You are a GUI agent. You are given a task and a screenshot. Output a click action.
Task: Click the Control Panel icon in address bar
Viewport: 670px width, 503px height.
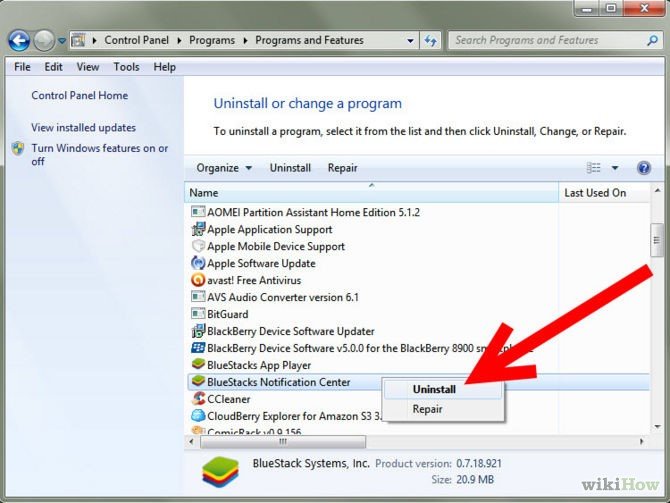[x=78, y=40]
